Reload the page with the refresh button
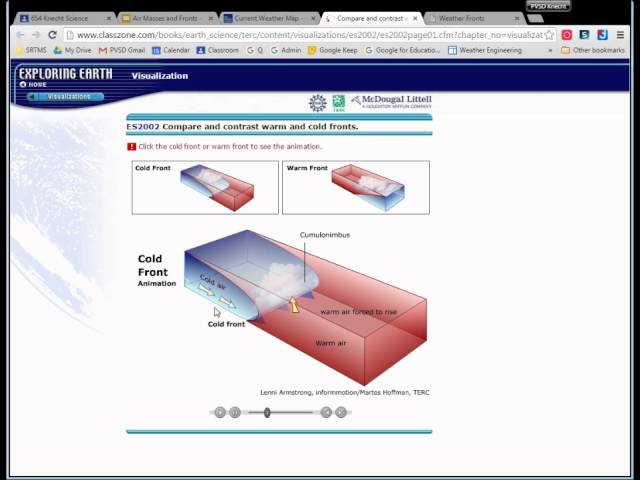Screen dimensions: 640x480 coord(52,35)
